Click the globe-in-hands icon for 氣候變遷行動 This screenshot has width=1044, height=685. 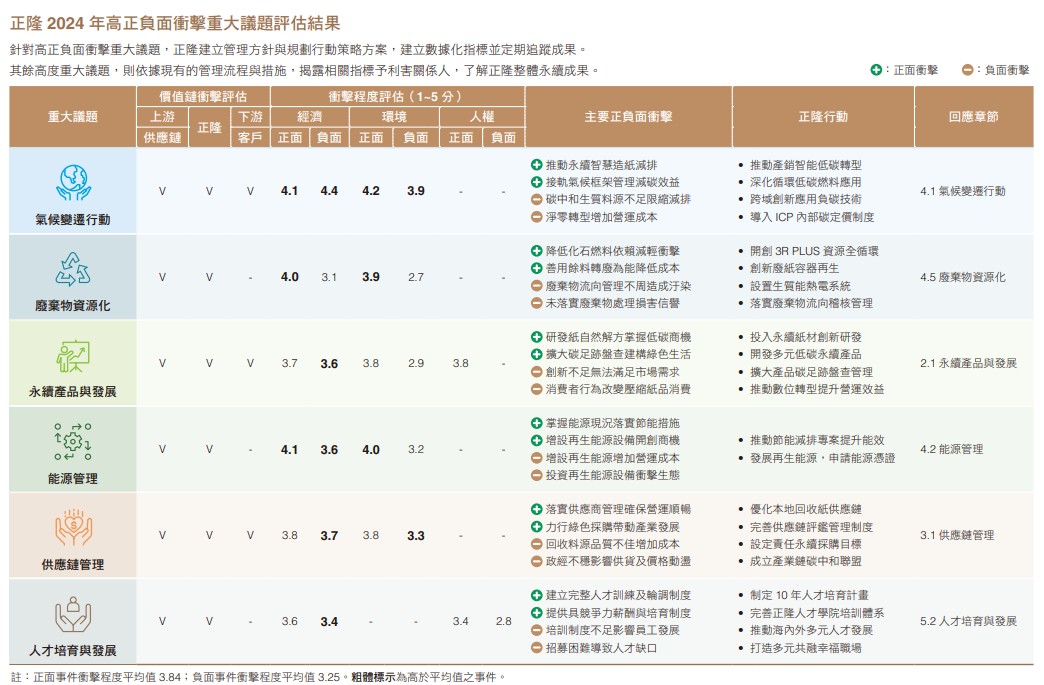73,182
